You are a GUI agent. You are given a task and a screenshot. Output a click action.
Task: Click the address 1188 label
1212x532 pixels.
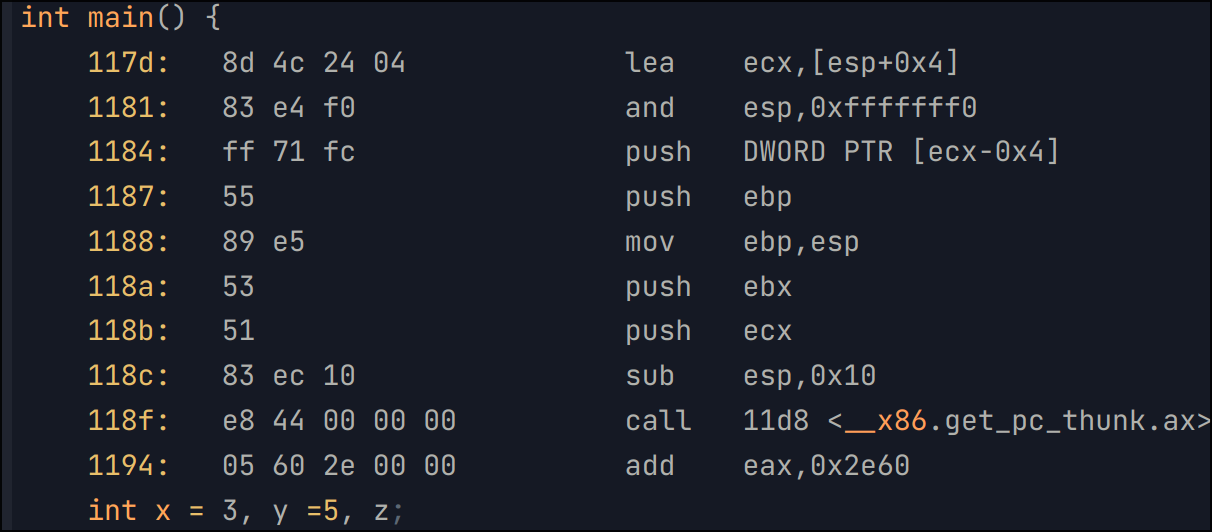coord(129,242)
